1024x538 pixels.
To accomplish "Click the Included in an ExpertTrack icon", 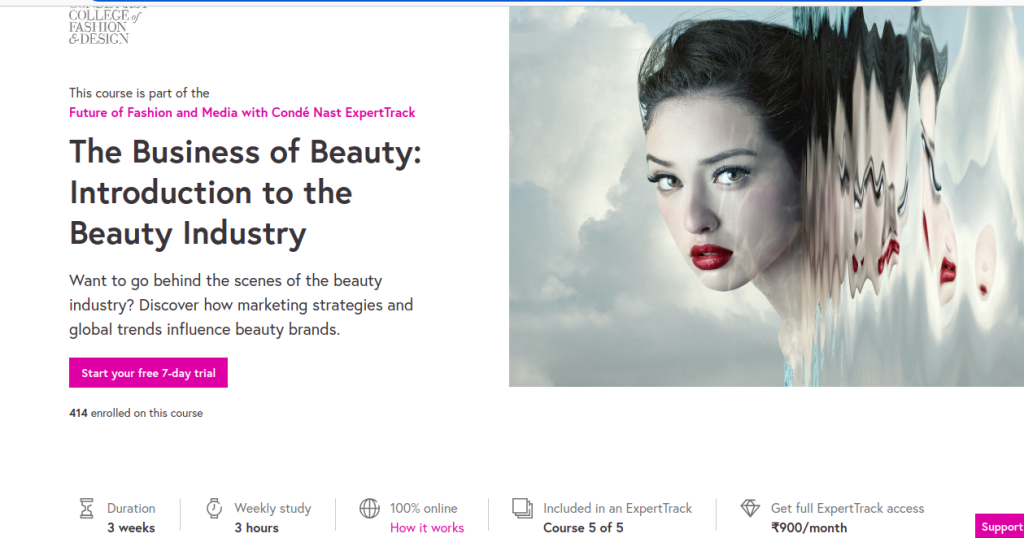I will click(x=522, y=508).
